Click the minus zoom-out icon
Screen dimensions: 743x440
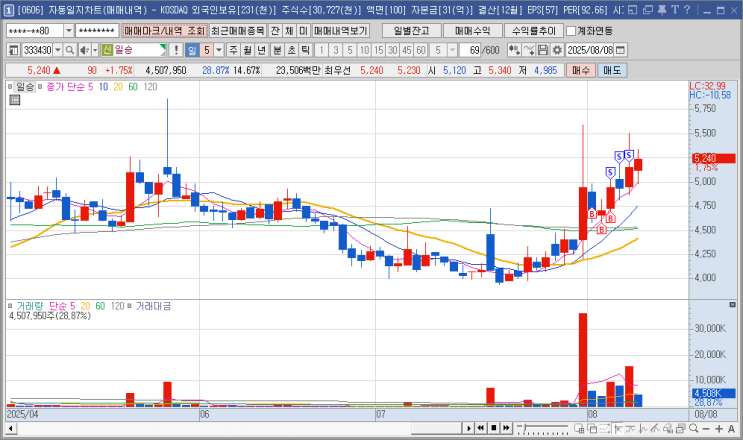pos(706,429)
